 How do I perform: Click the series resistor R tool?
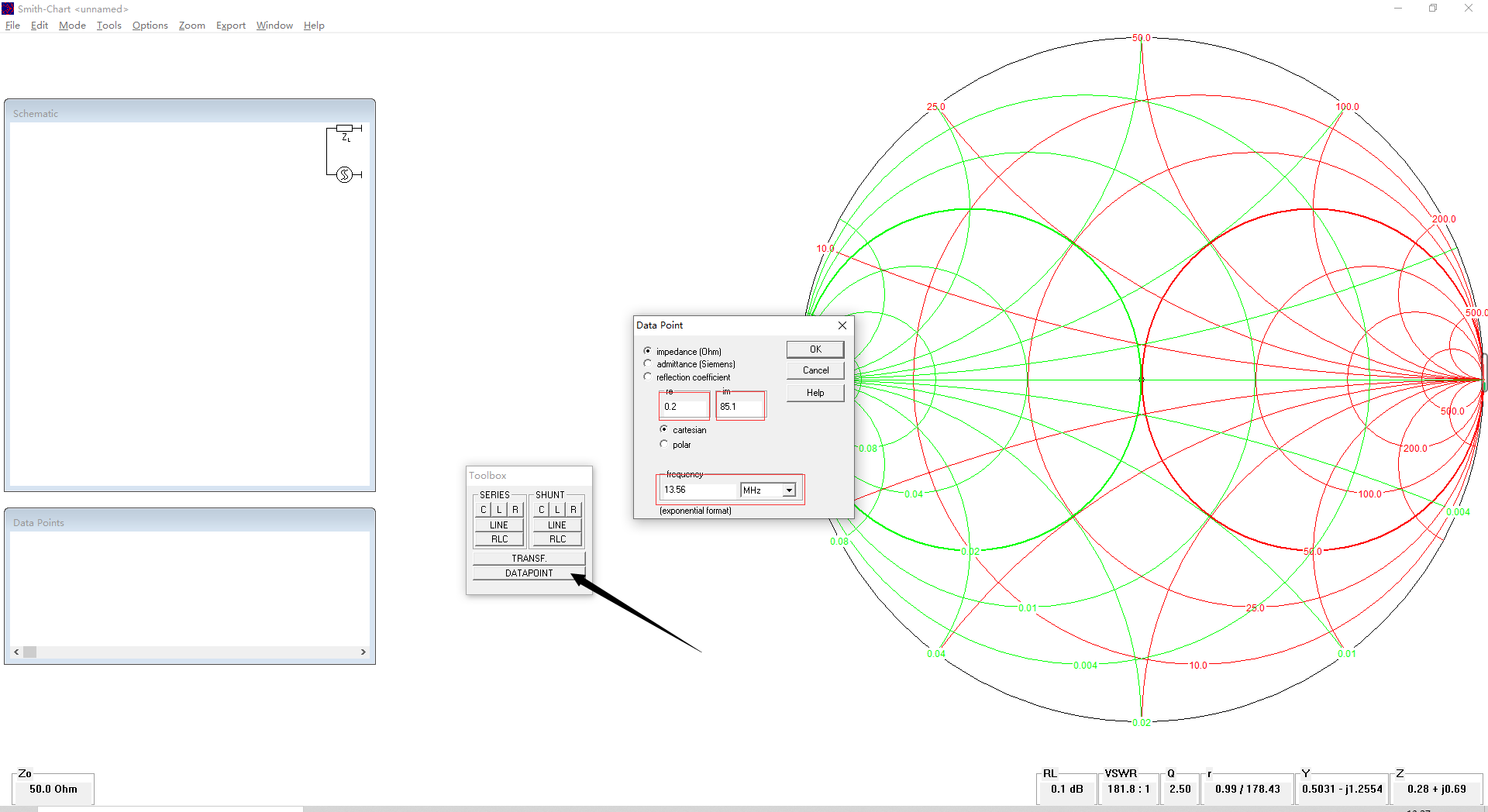coord(515,509)
